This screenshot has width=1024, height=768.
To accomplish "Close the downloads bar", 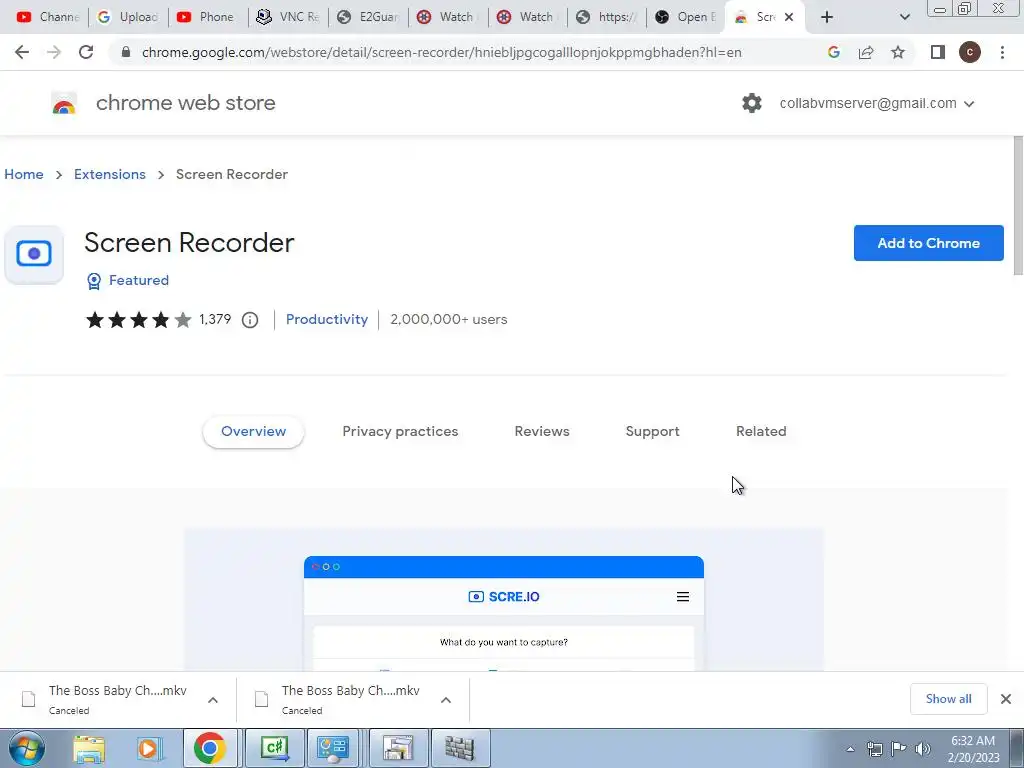I will coord(1006,699).
